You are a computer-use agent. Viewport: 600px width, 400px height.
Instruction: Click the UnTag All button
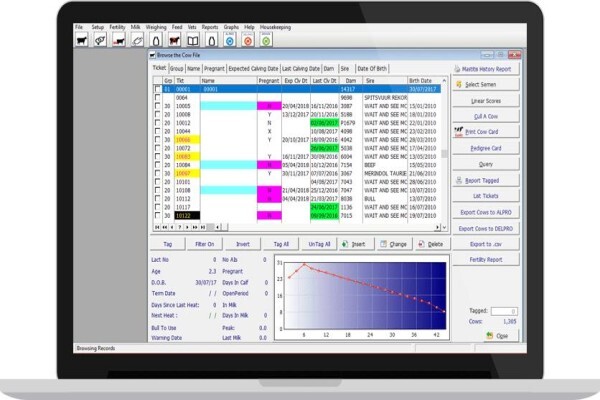pos(319,244)
